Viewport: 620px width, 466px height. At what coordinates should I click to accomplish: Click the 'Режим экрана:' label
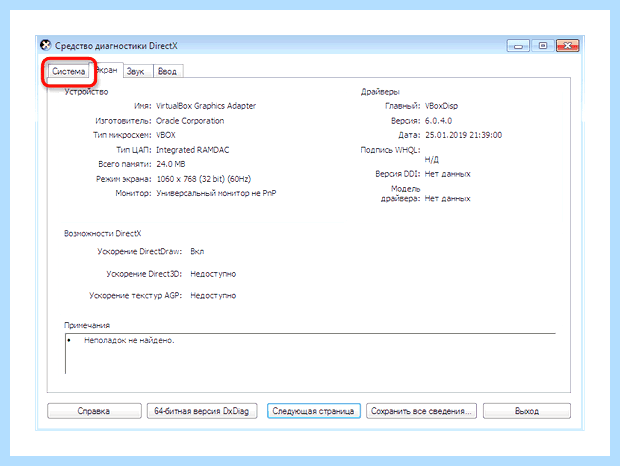click(123, 179)
